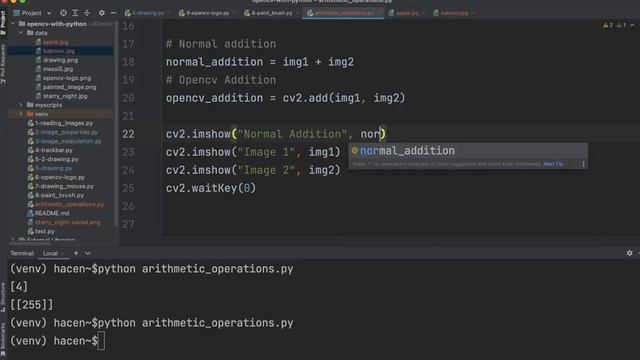The width and height of the screenshot is (640, 360).
Task: Click the Project panel folder icon
Action: point(17,13)
